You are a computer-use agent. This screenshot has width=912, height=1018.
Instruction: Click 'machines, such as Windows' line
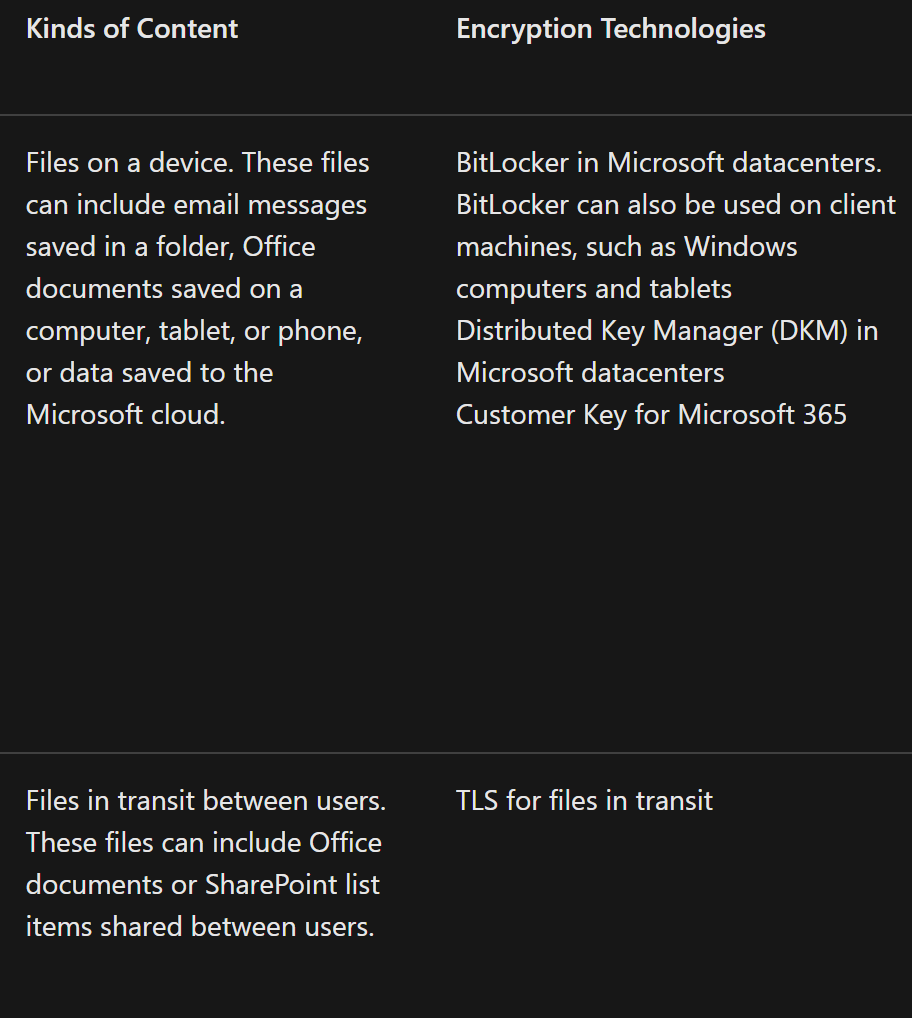(x=626, y=247)
